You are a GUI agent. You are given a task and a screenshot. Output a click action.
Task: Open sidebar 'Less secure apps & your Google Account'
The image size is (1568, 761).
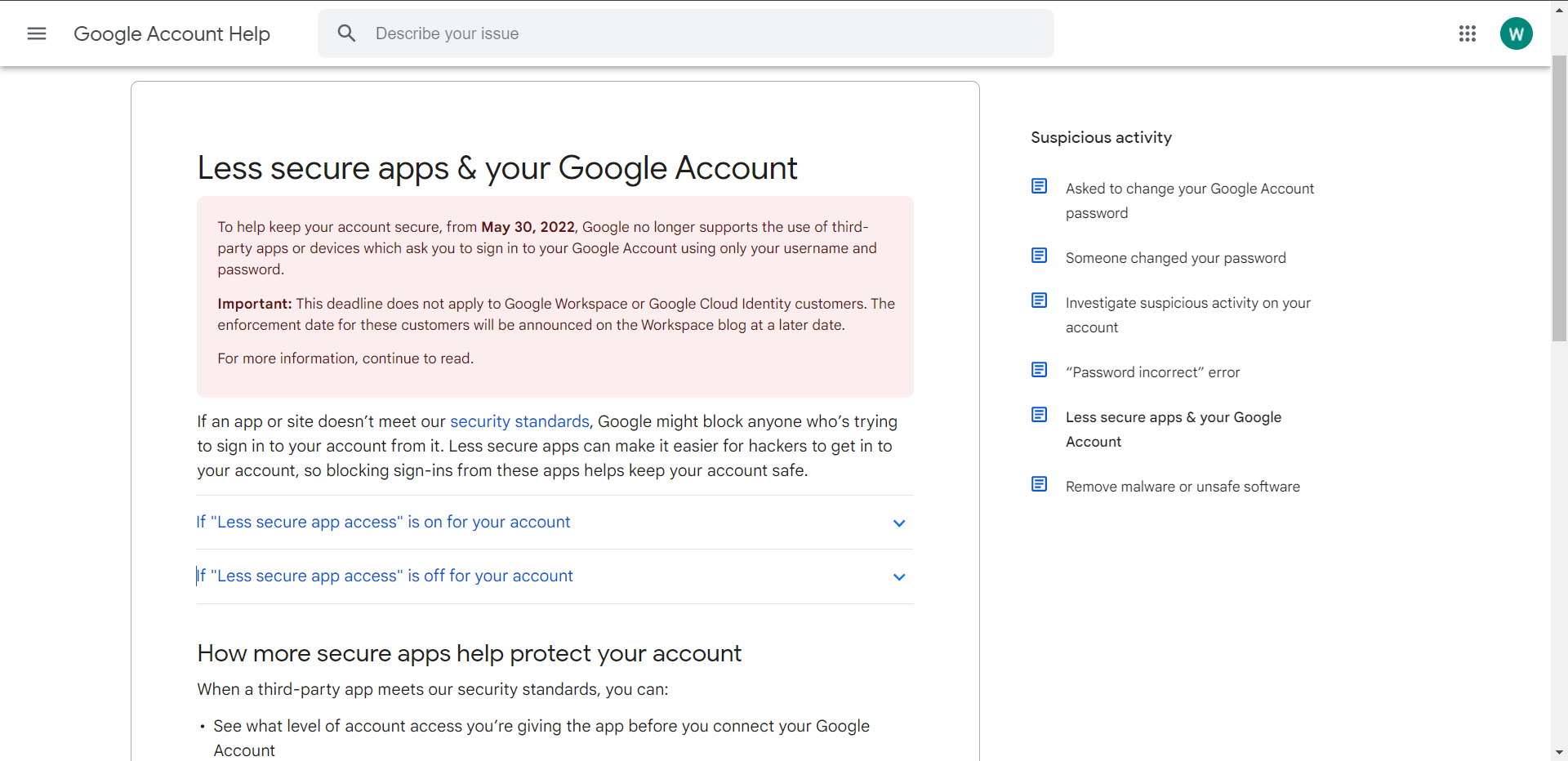pos(1174,429)
